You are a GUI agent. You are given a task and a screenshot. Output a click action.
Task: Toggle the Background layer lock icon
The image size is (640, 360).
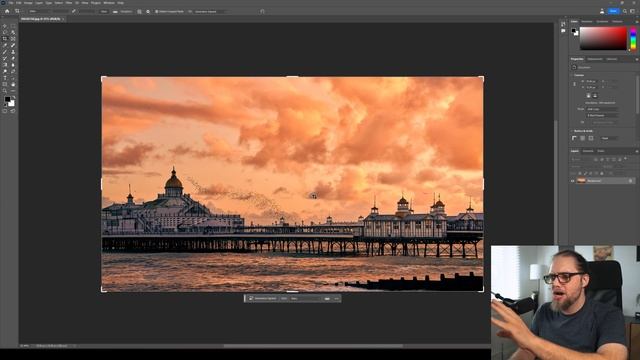(630, 180)
